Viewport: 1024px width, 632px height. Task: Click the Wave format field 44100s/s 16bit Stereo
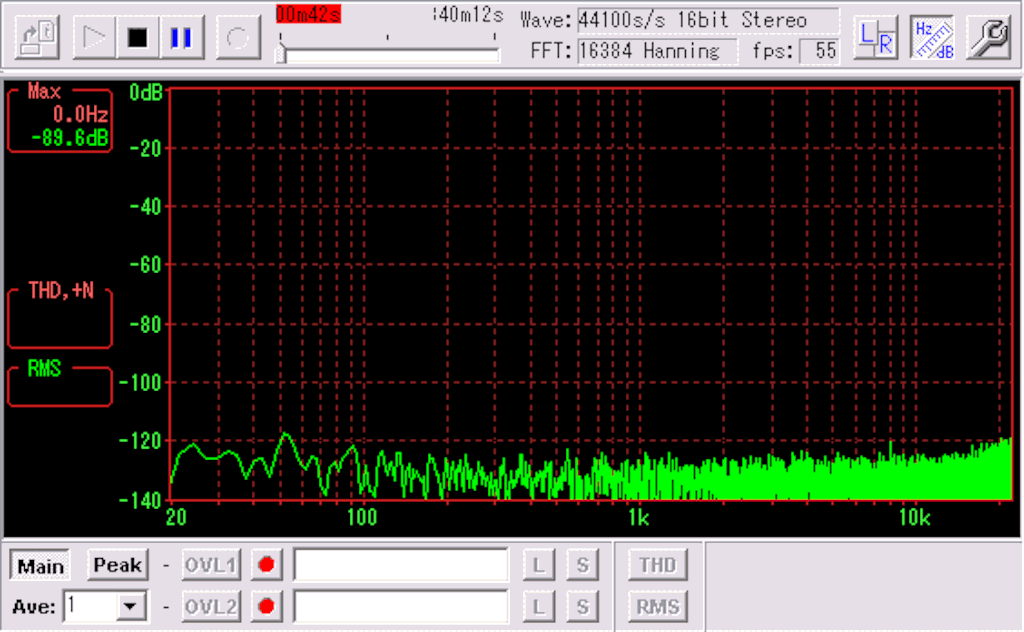[x=708, y=20]
